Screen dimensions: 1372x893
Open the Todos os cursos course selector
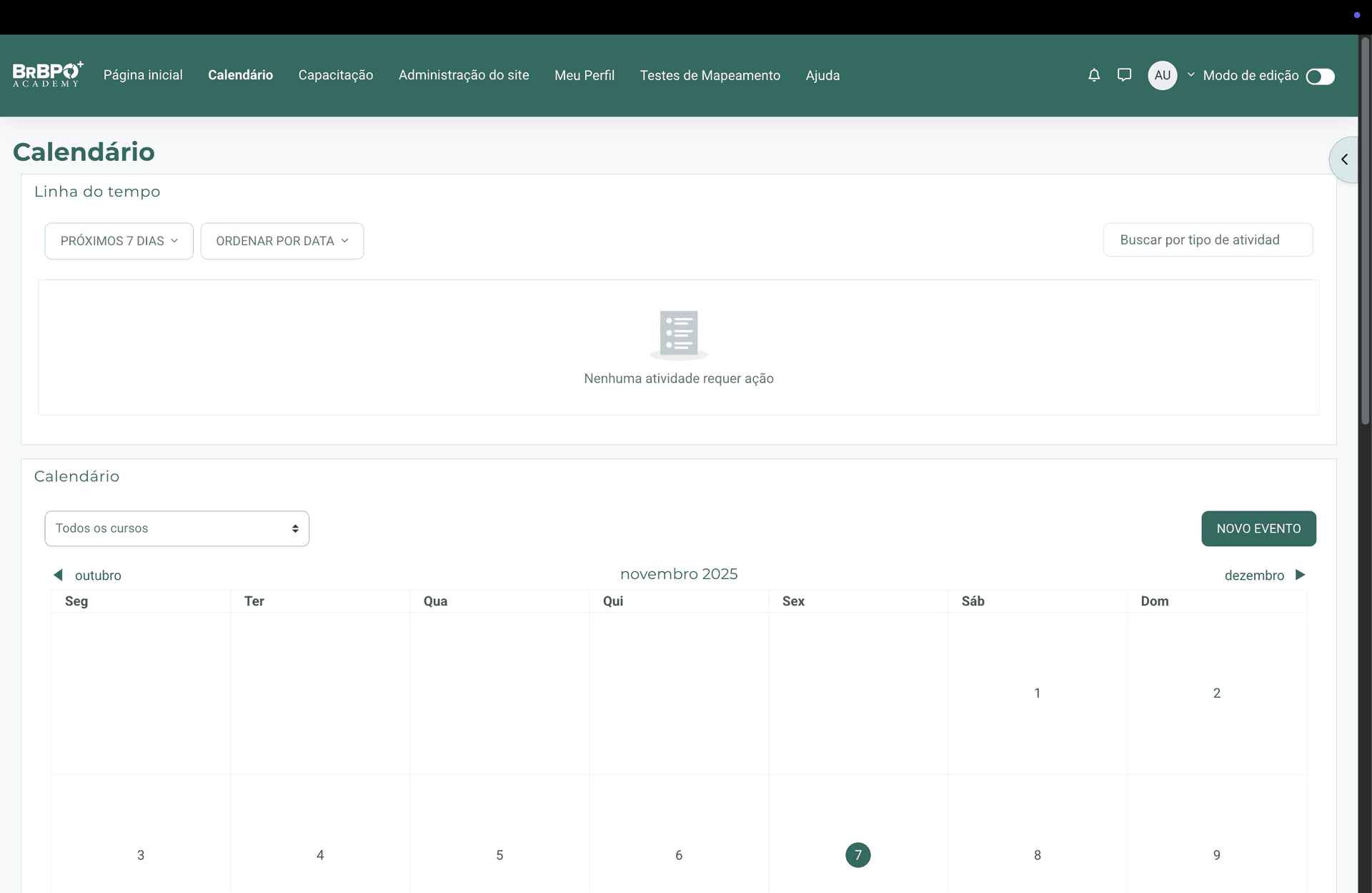click(x=177, y=528)
